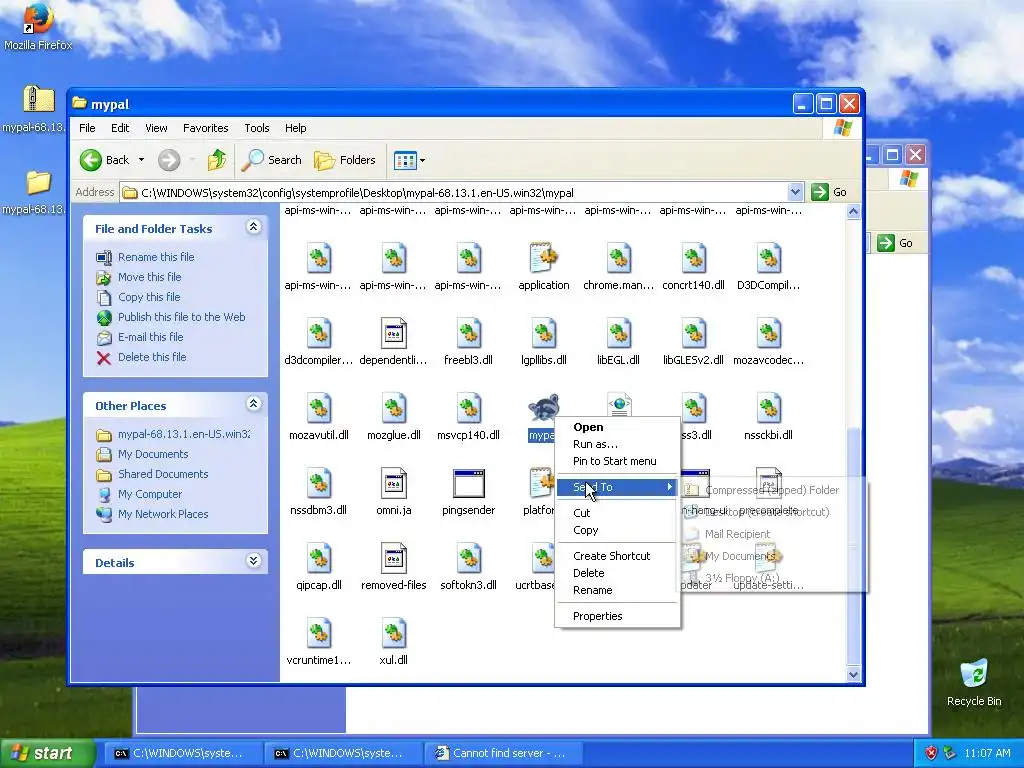Collapse the File and Folder Tasks panel
Screen dimensions: 1024x768
coord(253,227)
